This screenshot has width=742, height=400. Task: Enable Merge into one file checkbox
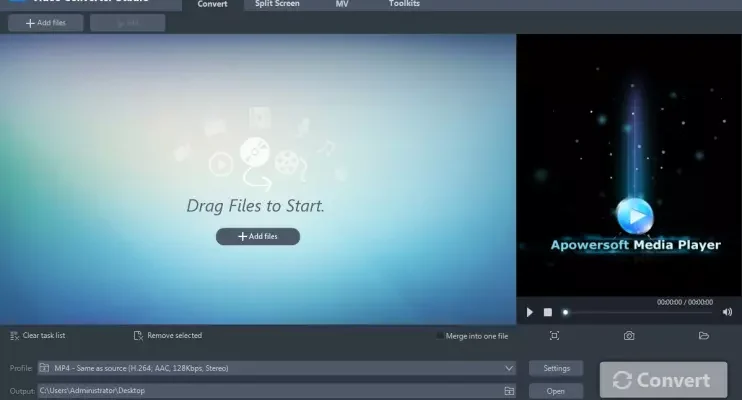coord(440,336)
